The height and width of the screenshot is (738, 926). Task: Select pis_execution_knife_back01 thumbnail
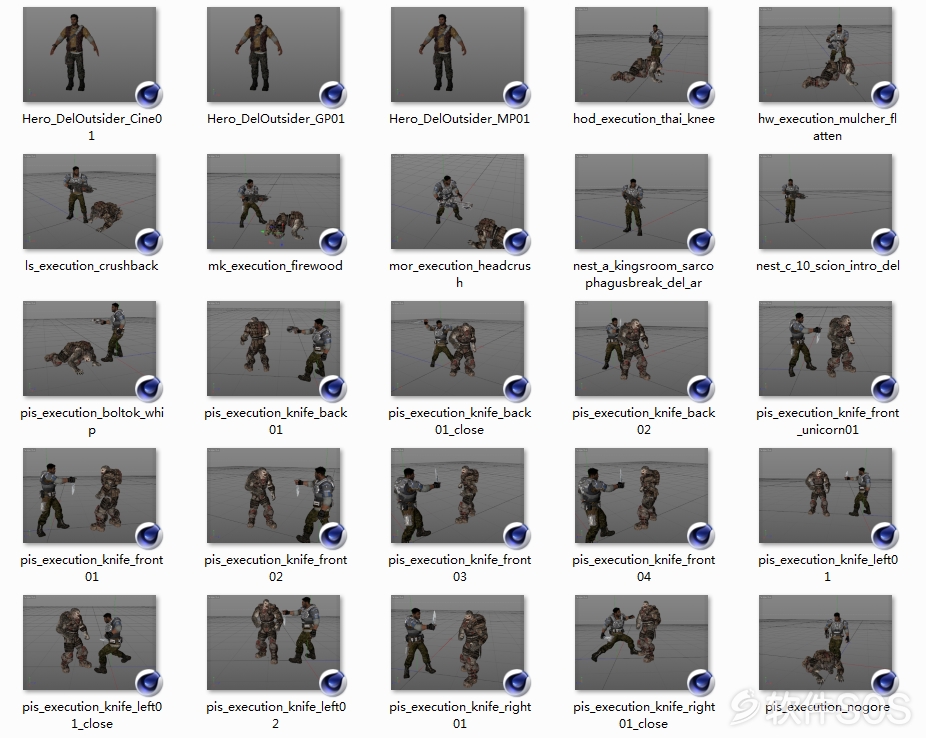[273, 348]
